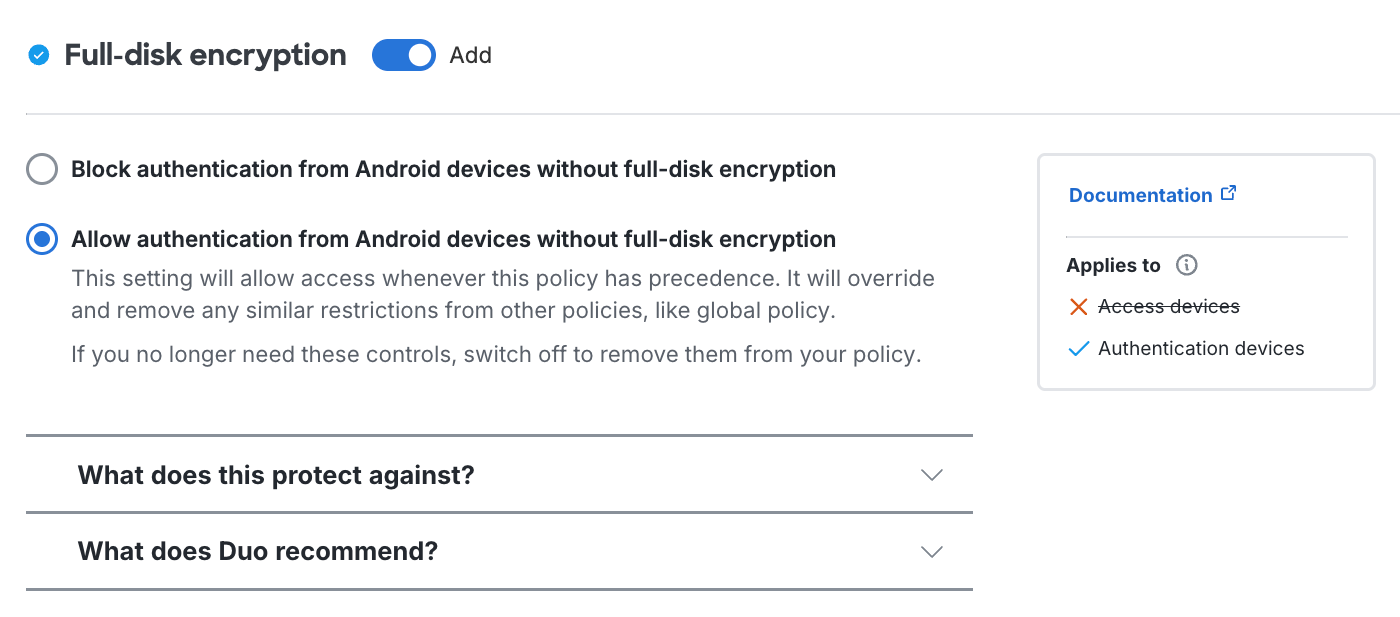Click the info icon beside Applies to
The height and width of the screenshot is (617, 1400).
pos(1186,265)
